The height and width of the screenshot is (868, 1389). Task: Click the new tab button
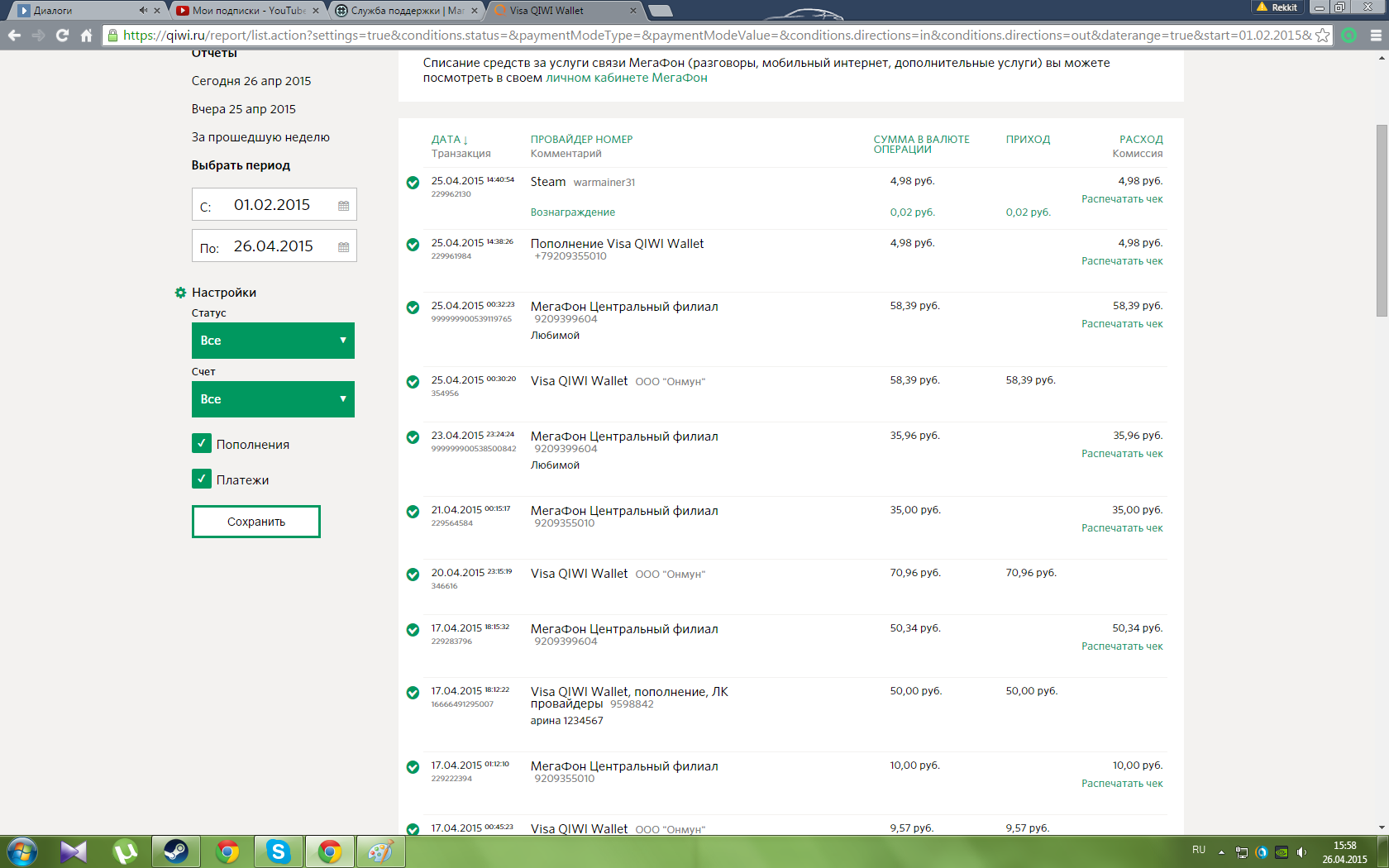click(x=660, y=11)
